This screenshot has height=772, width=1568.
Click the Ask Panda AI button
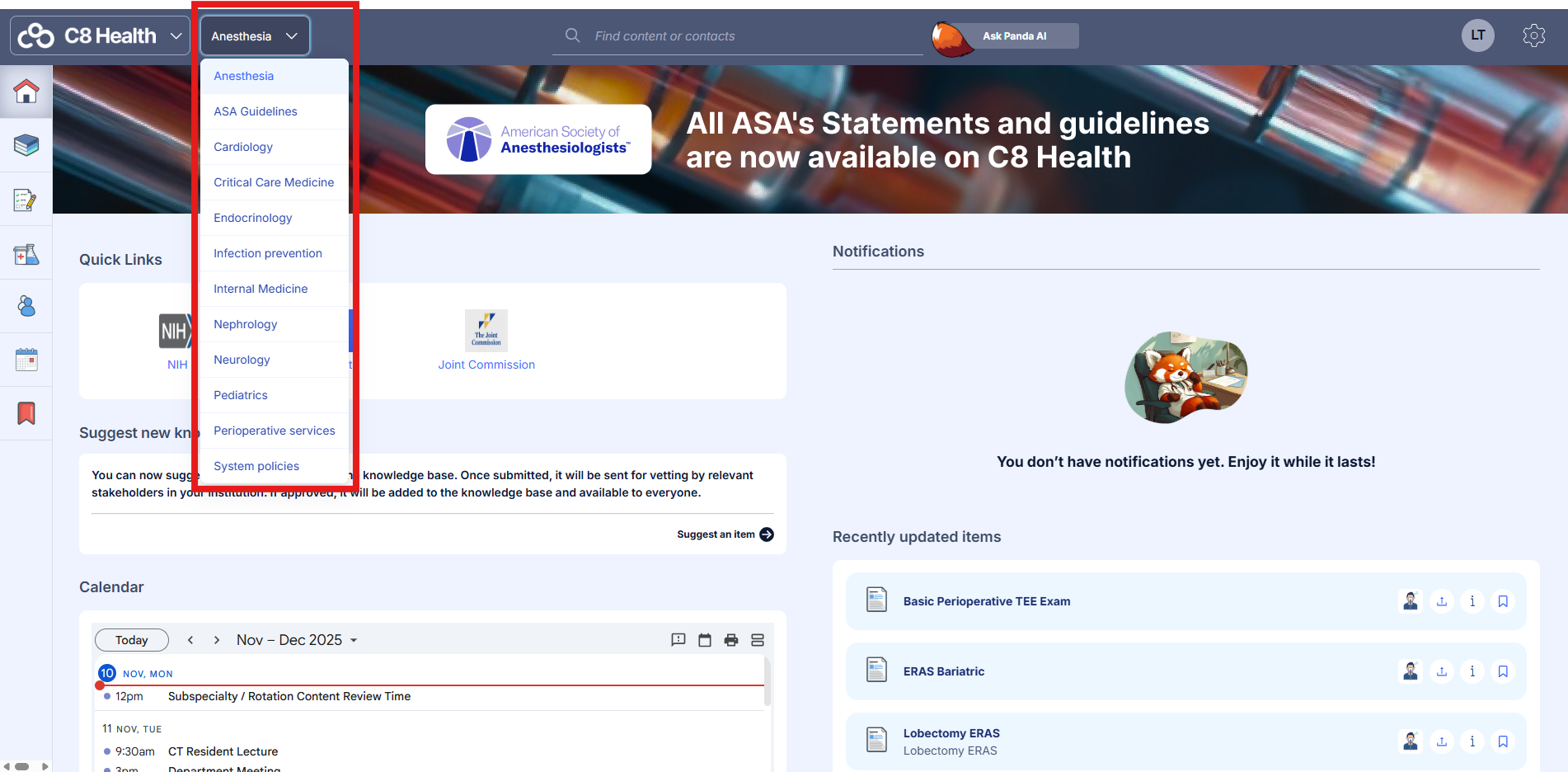tap(1013, 36)
